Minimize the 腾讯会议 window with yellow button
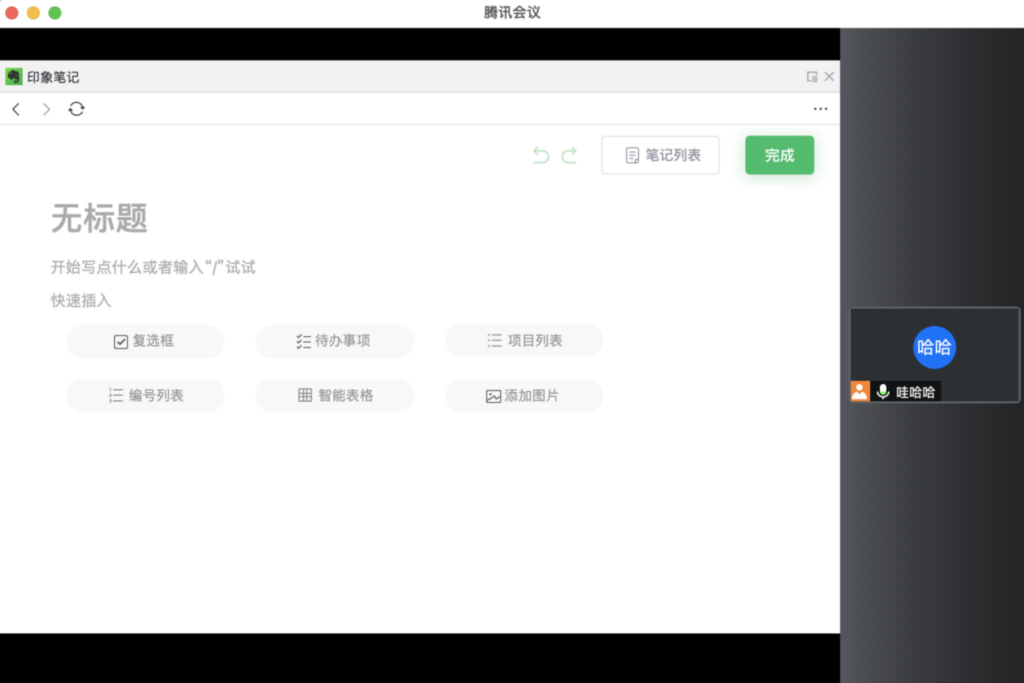Viewport: 1024px width, 683px height. 33,12
